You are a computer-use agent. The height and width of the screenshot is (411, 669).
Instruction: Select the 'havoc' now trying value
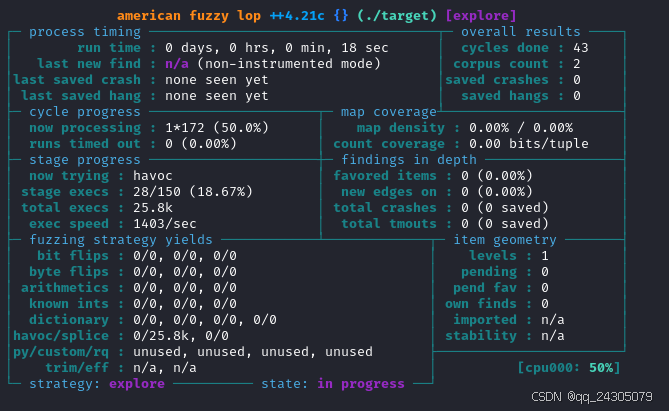(153, 176)
